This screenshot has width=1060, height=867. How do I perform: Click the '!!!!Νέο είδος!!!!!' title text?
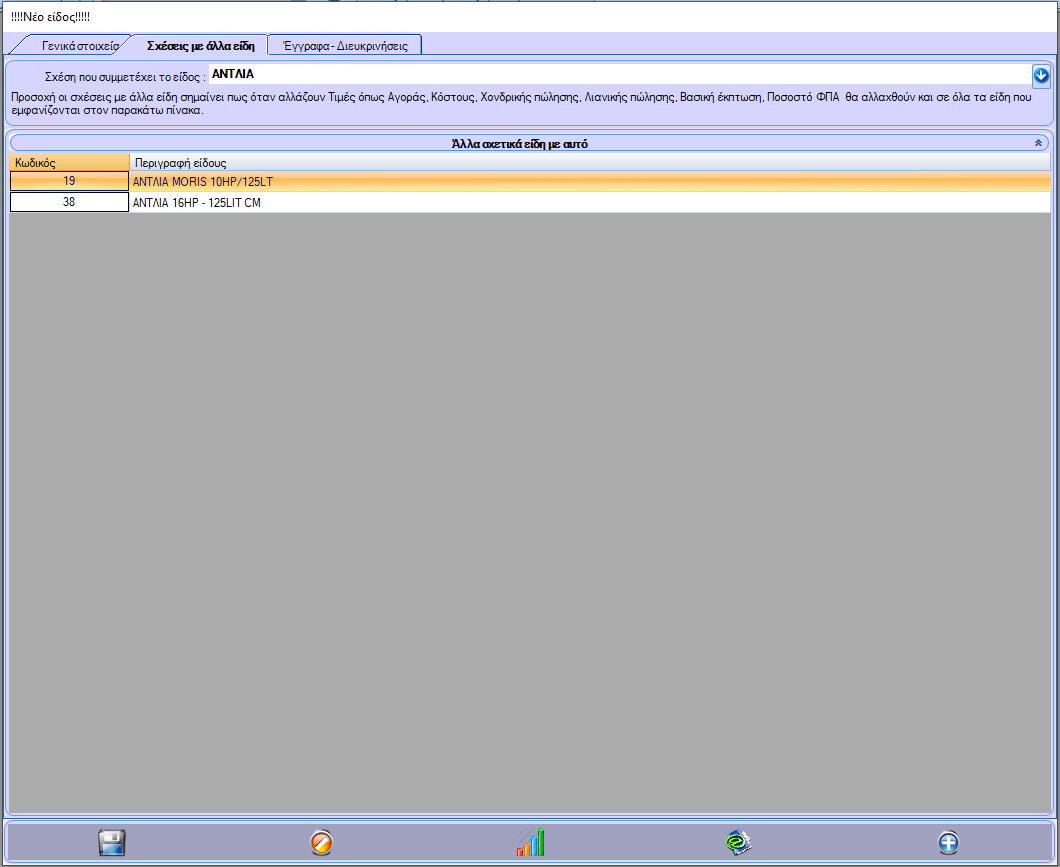pyautogui.click(x=50, y=17)
